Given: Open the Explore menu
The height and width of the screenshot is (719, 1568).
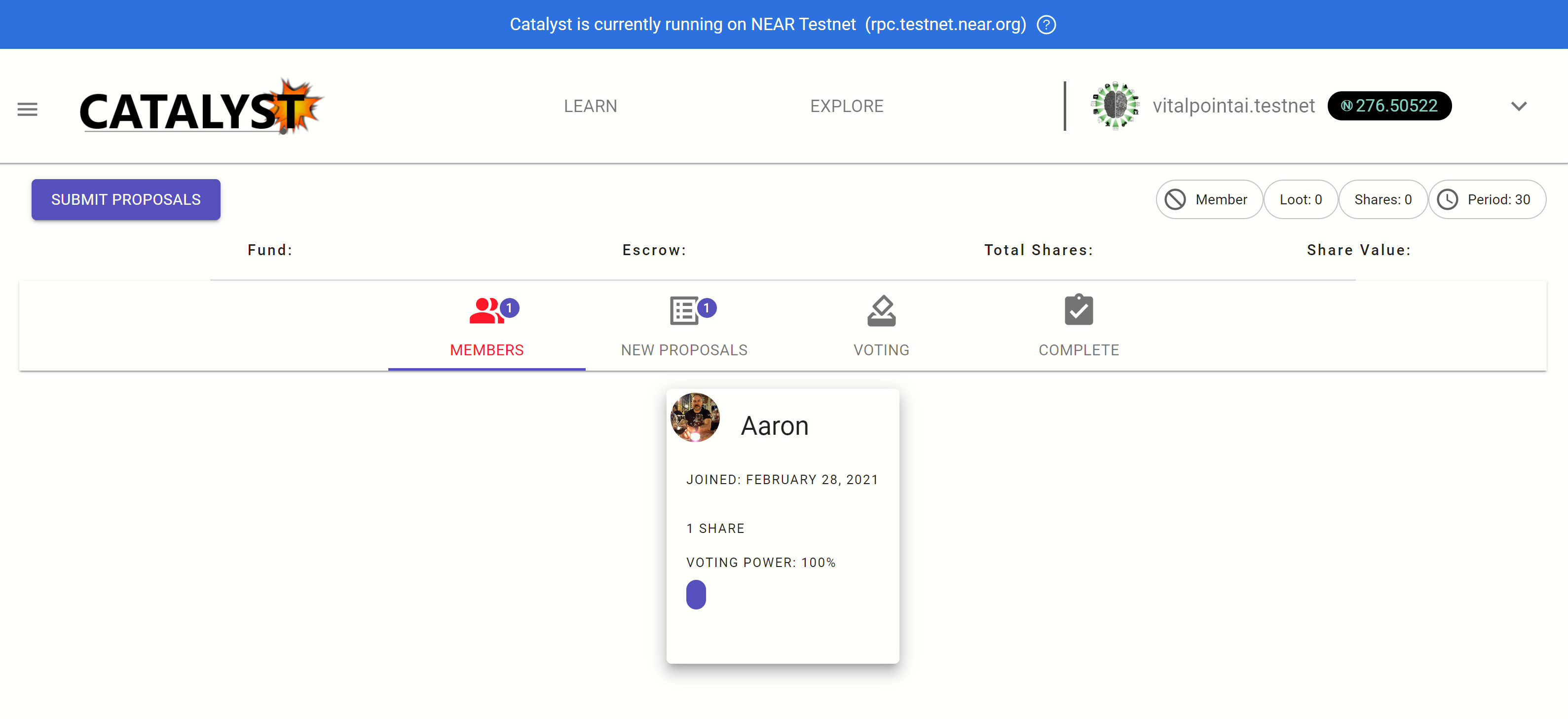Looking at the screenshot, I should tap(846, 107).
